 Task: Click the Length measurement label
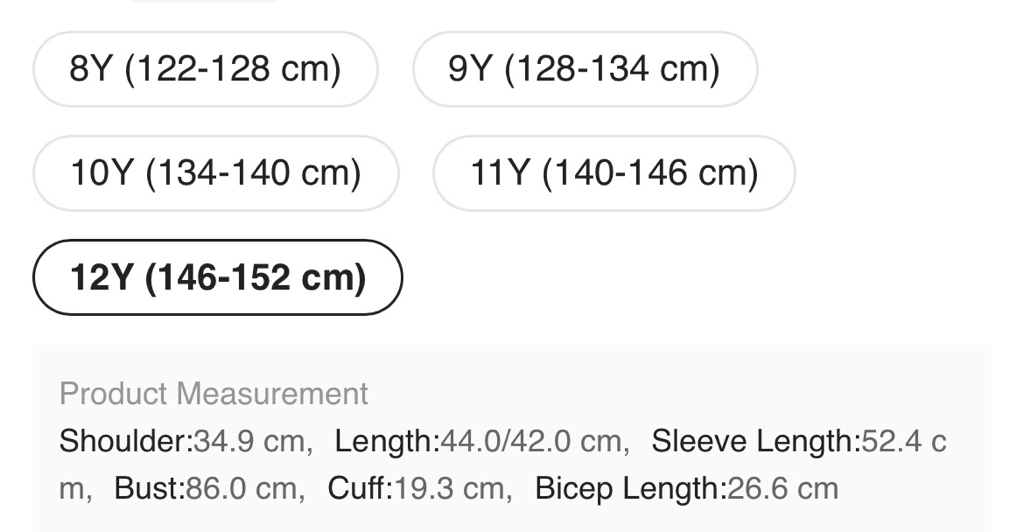pyautogui.click(x=387, y=441)
